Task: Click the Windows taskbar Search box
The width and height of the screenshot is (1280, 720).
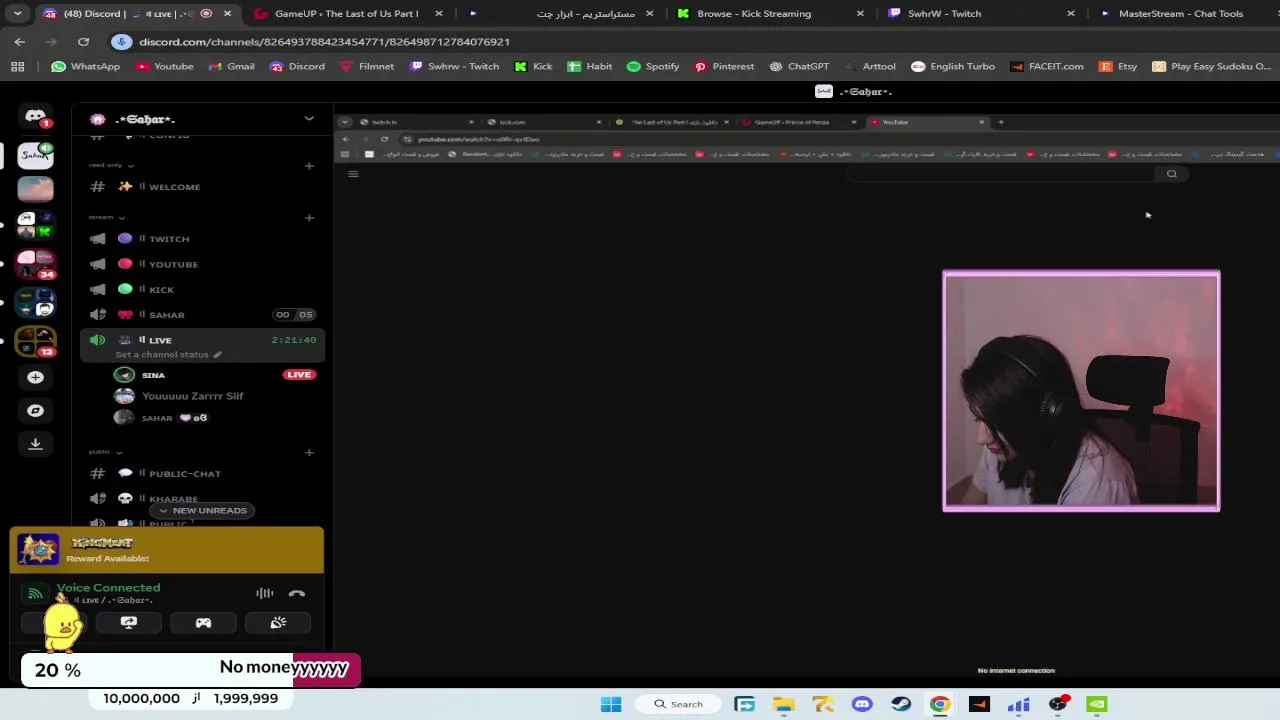Action: [x=677, y=704]
